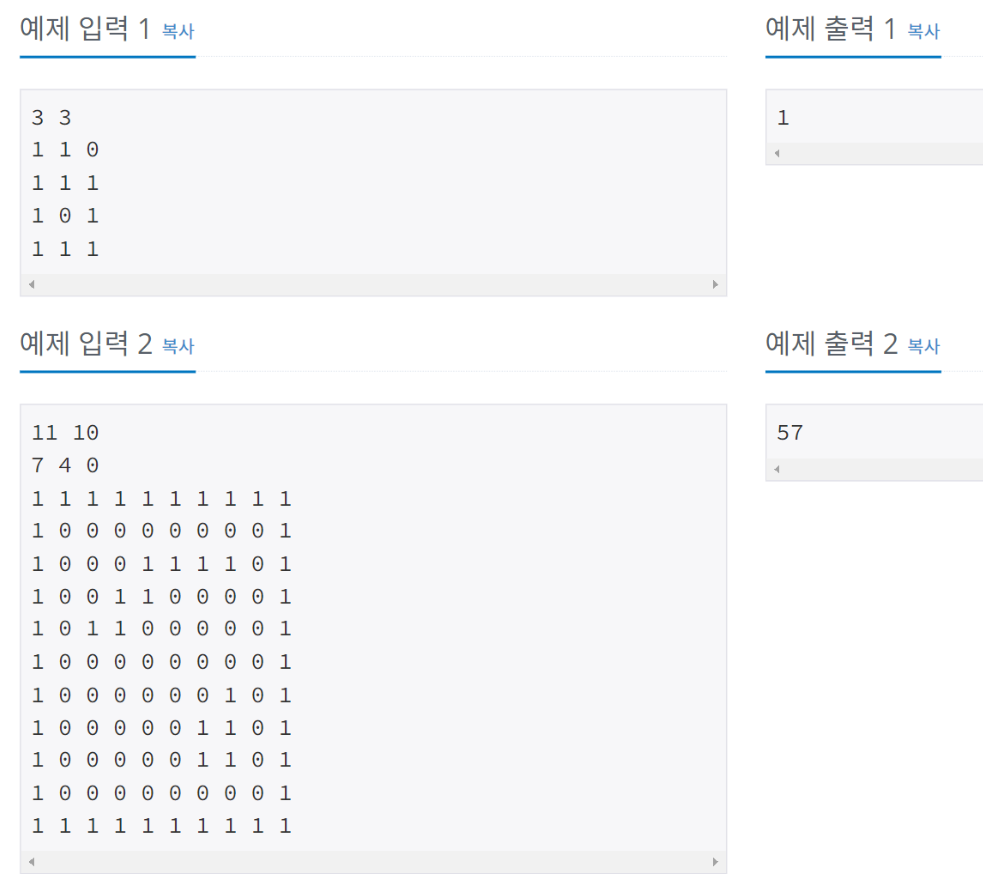The width and height of the screenshot is (983, 887).
Task: Click the left scroll arrow under 예제 입력 2
Action: click(31, 861)
